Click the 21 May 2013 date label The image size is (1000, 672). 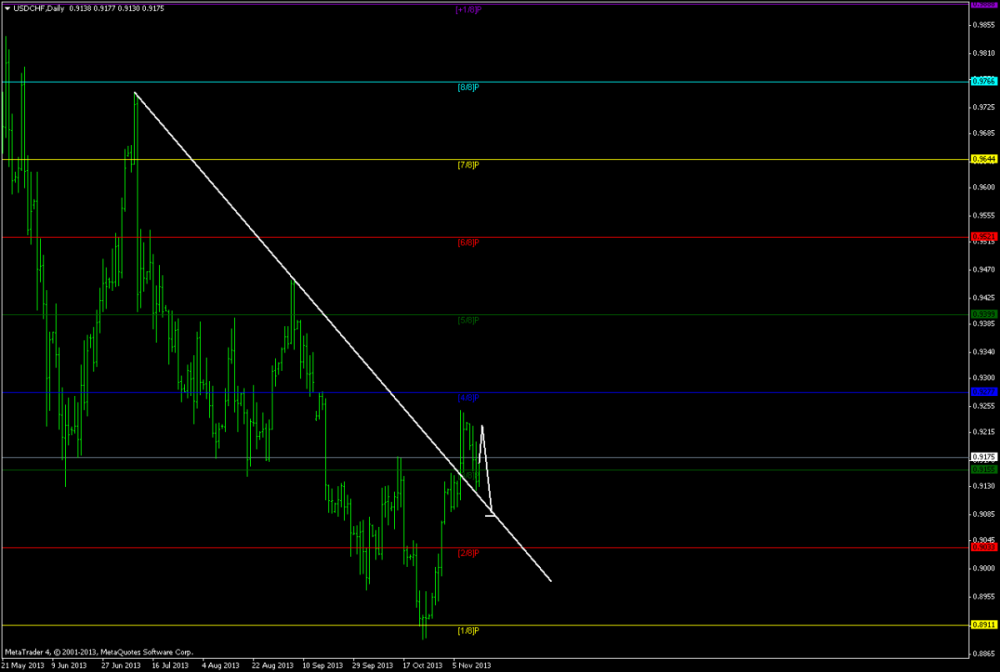(x=22, y=664)
